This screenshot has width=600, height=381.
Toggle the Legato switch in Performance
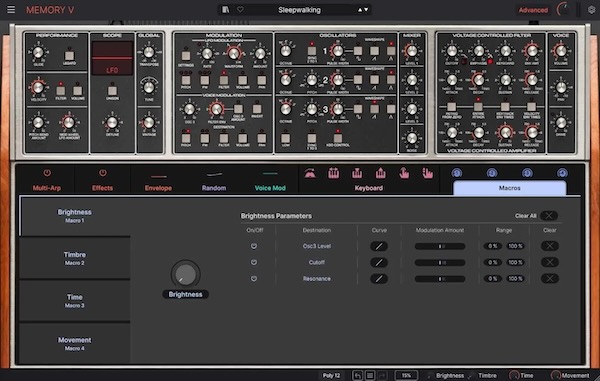(x=69, y=55)
